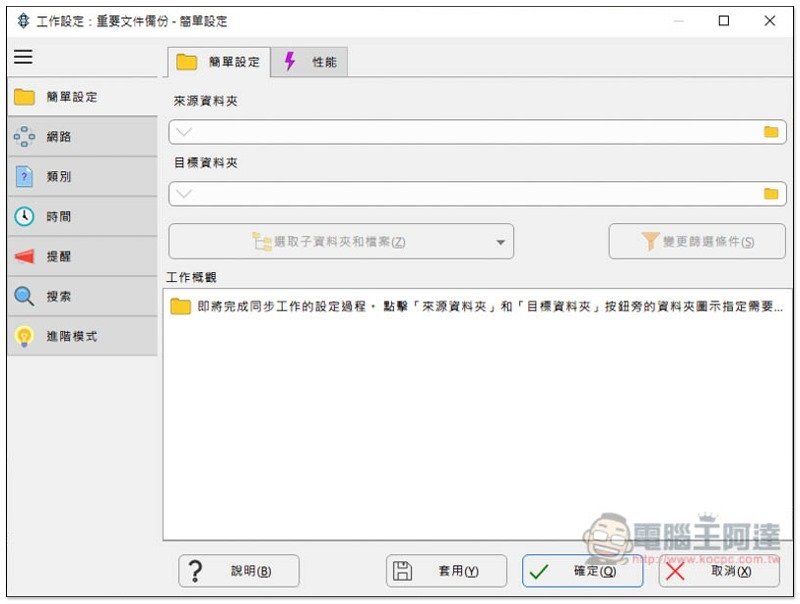Click the app icon in title bar

pos(23,21)
